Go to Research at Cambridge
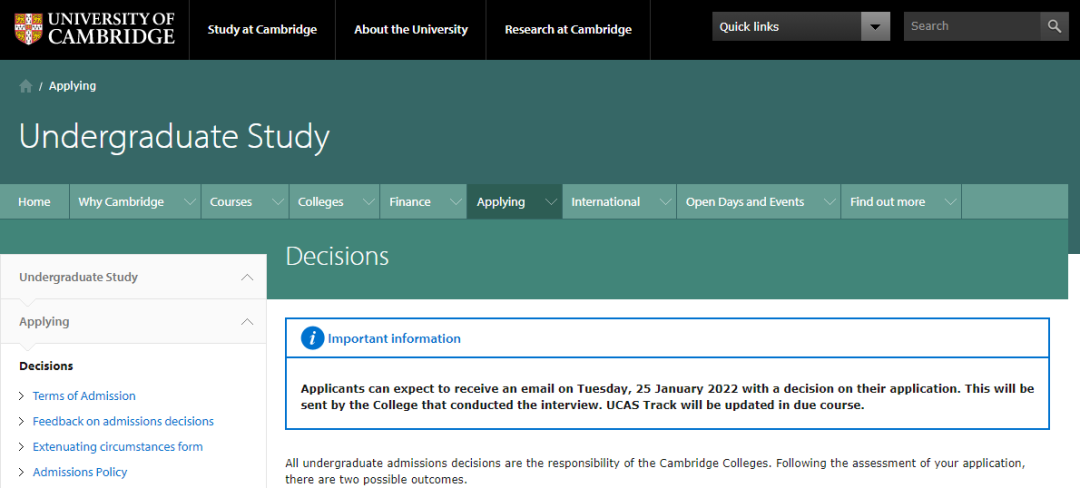The height and width of the screenshot is (488, 1080). click(568, 30)
